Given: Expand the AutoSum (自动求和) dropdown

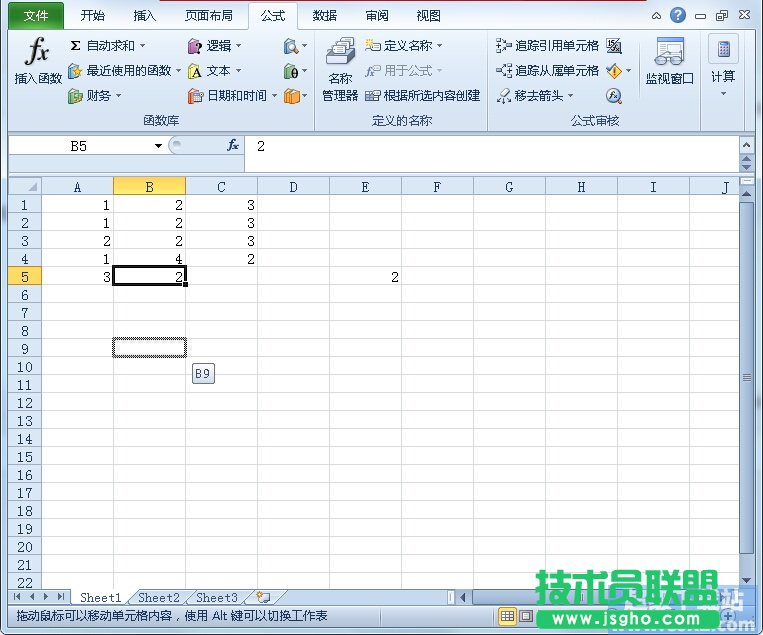Looking at the screenshot, I should [142, 46].
